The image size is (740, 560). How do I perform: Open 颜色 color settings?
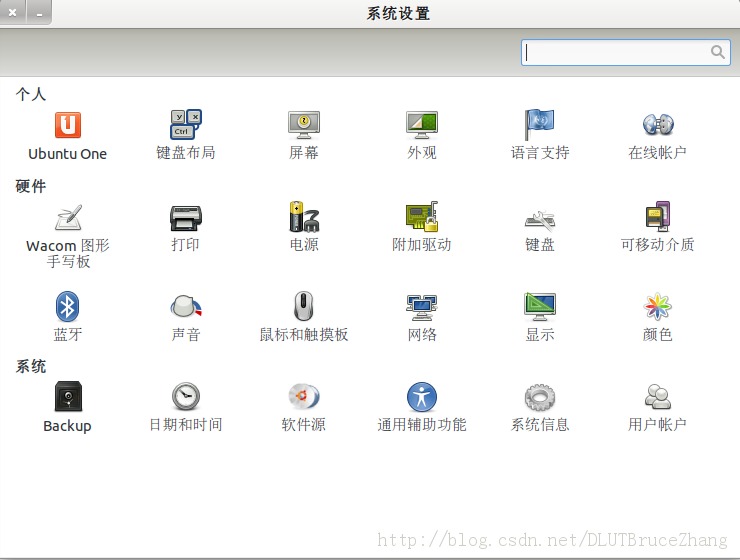(x=657, y=307)
